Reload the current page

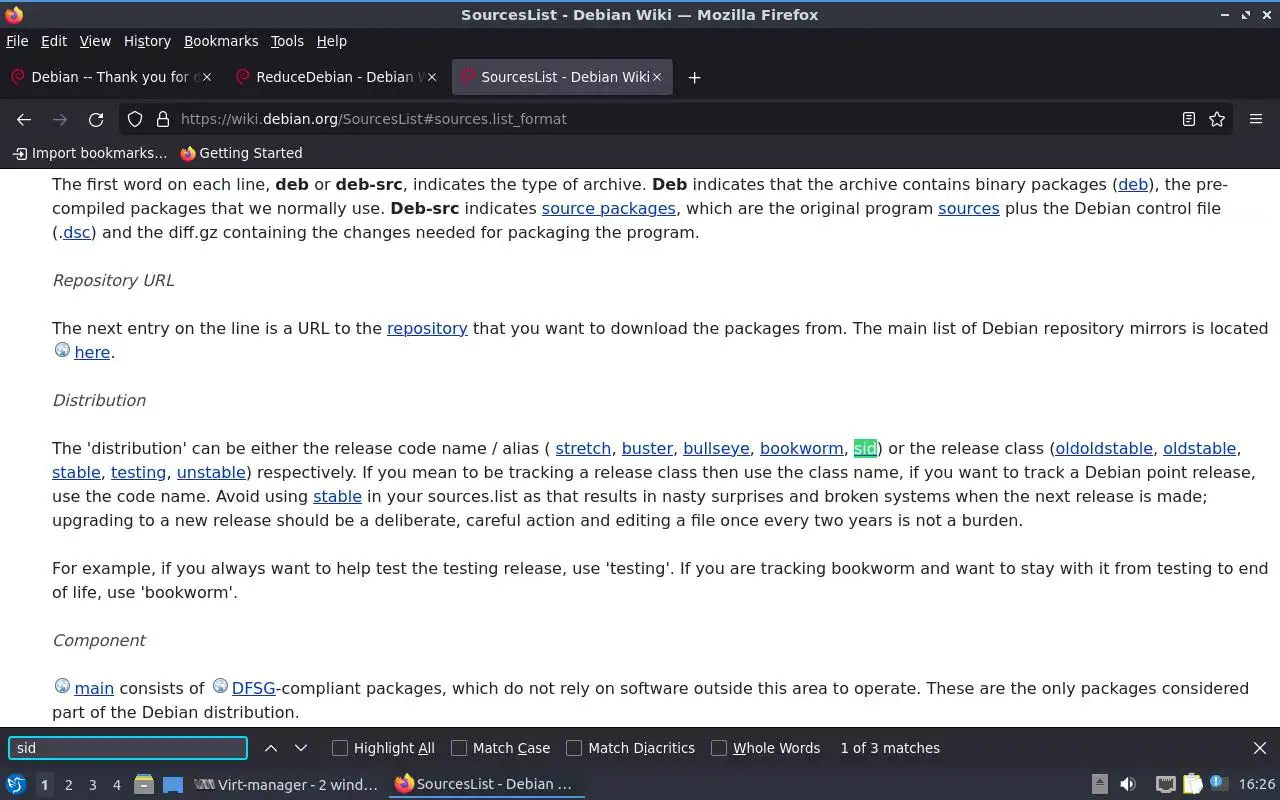coord(96,119)
